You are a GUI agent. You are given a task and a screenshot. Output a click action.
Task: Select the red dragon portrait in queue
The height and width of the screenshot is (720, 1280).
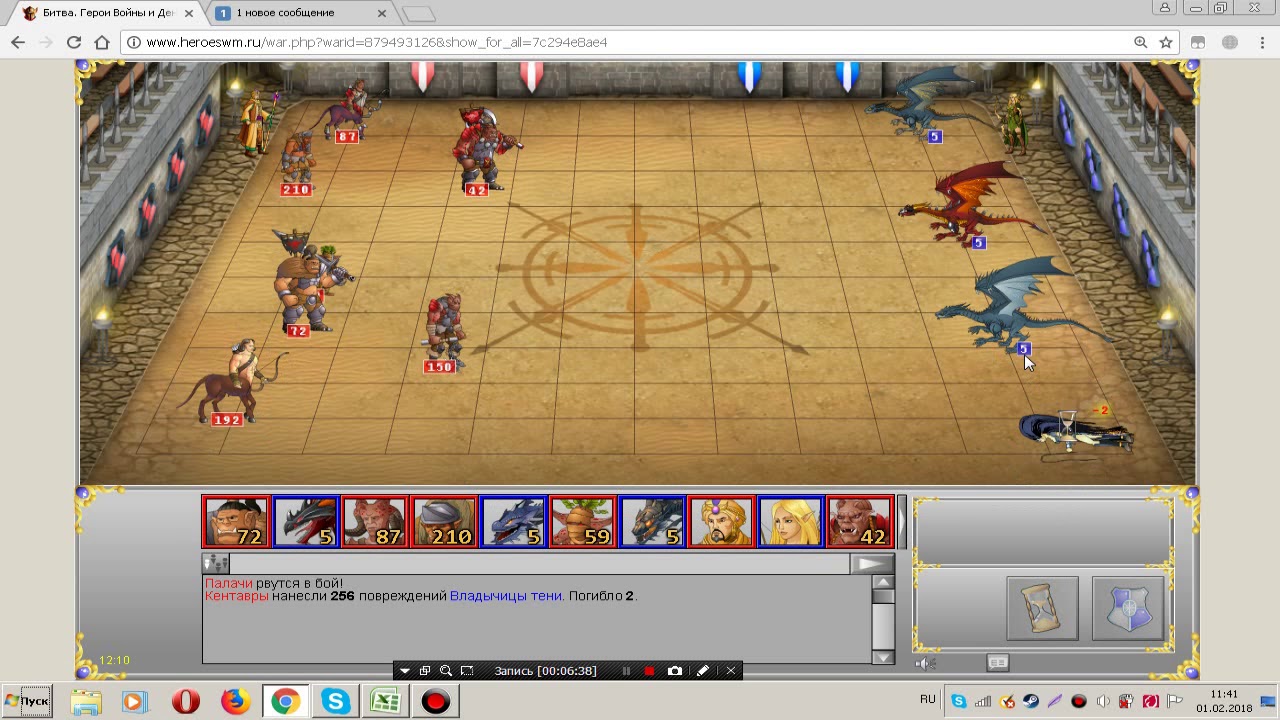point(305,522)
